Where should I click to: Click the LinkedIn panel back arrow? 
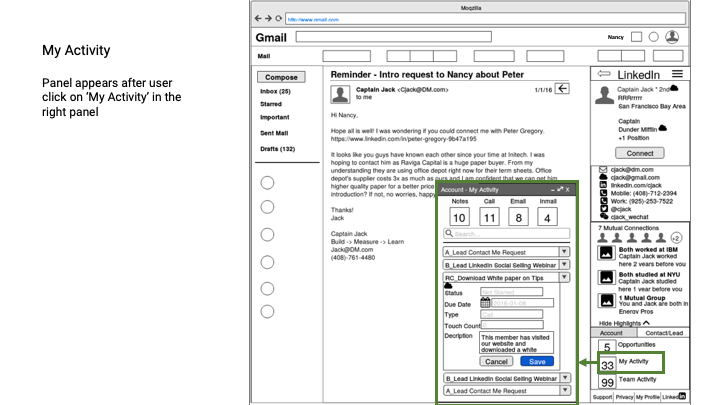[x=603, y=75]
